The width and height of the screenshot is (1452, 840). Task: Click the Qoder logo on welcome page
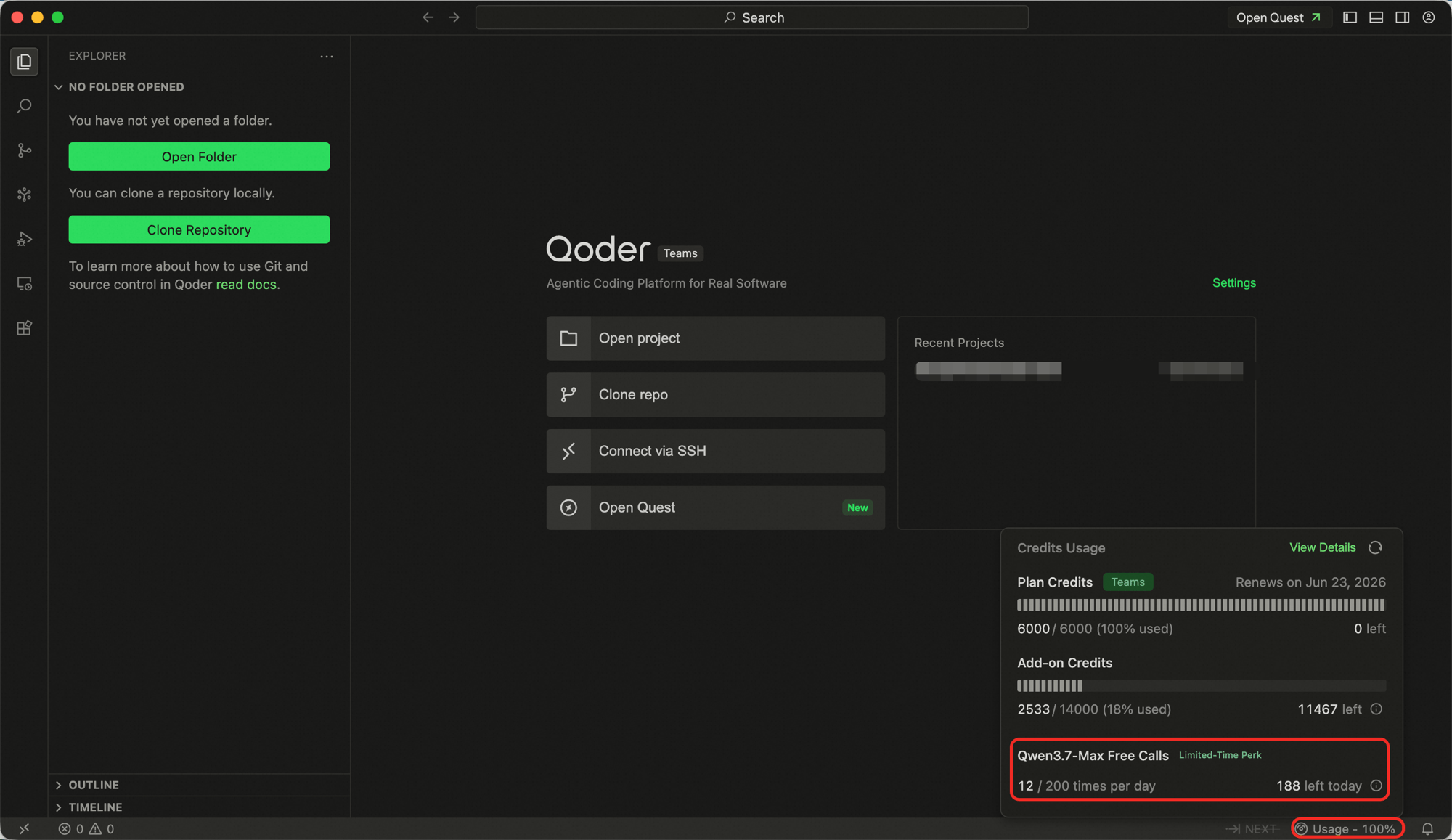[x=598, y=249]
